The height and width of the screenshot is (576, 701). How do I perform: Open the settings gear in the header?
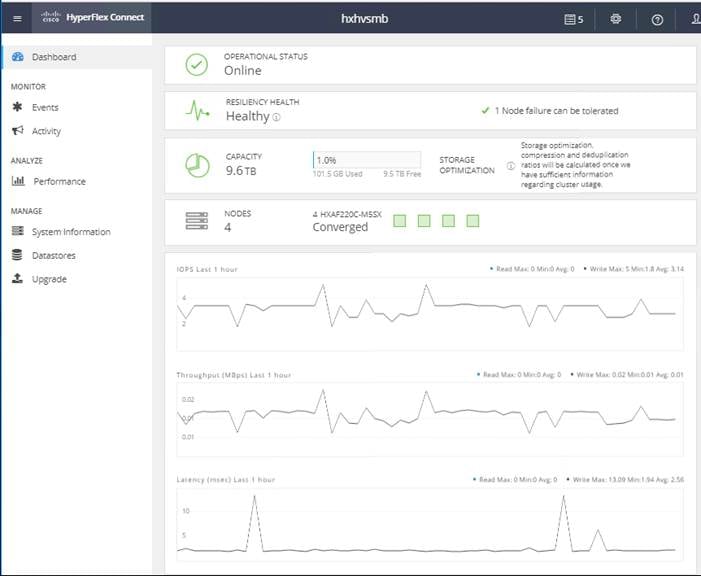[616, 19]
